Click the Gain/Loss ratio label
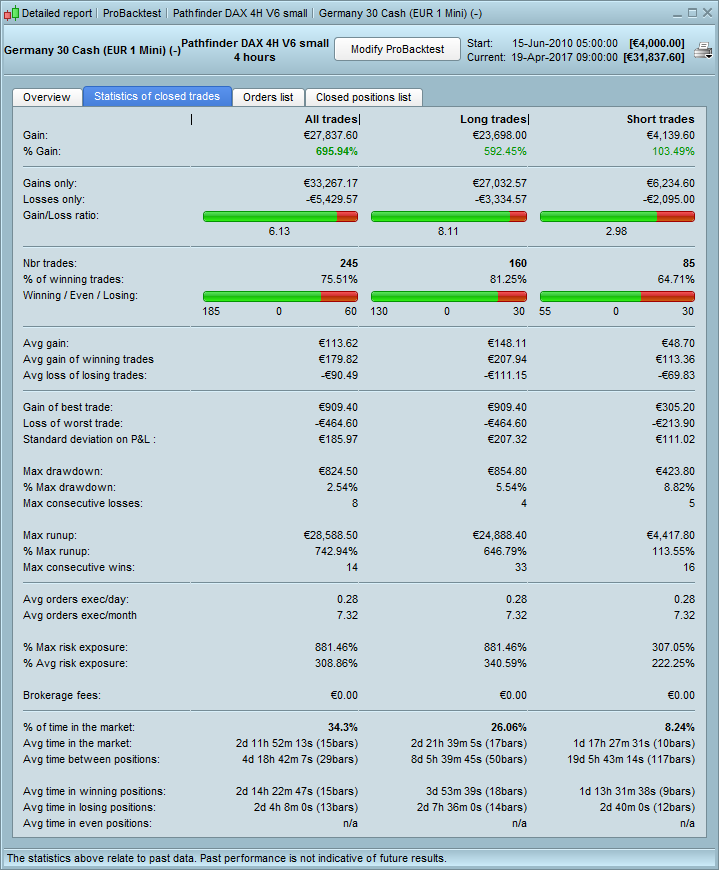 click(60, 215)
